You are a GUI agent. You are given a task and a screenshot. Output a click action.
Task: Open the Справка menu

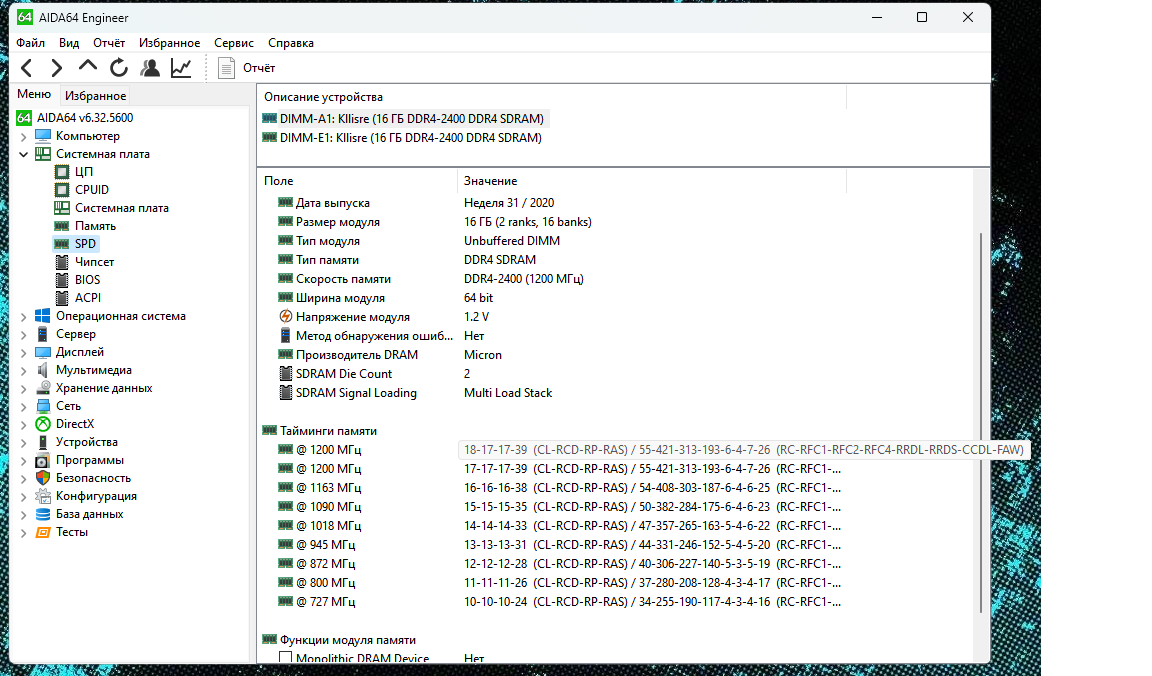coord(291,43)
